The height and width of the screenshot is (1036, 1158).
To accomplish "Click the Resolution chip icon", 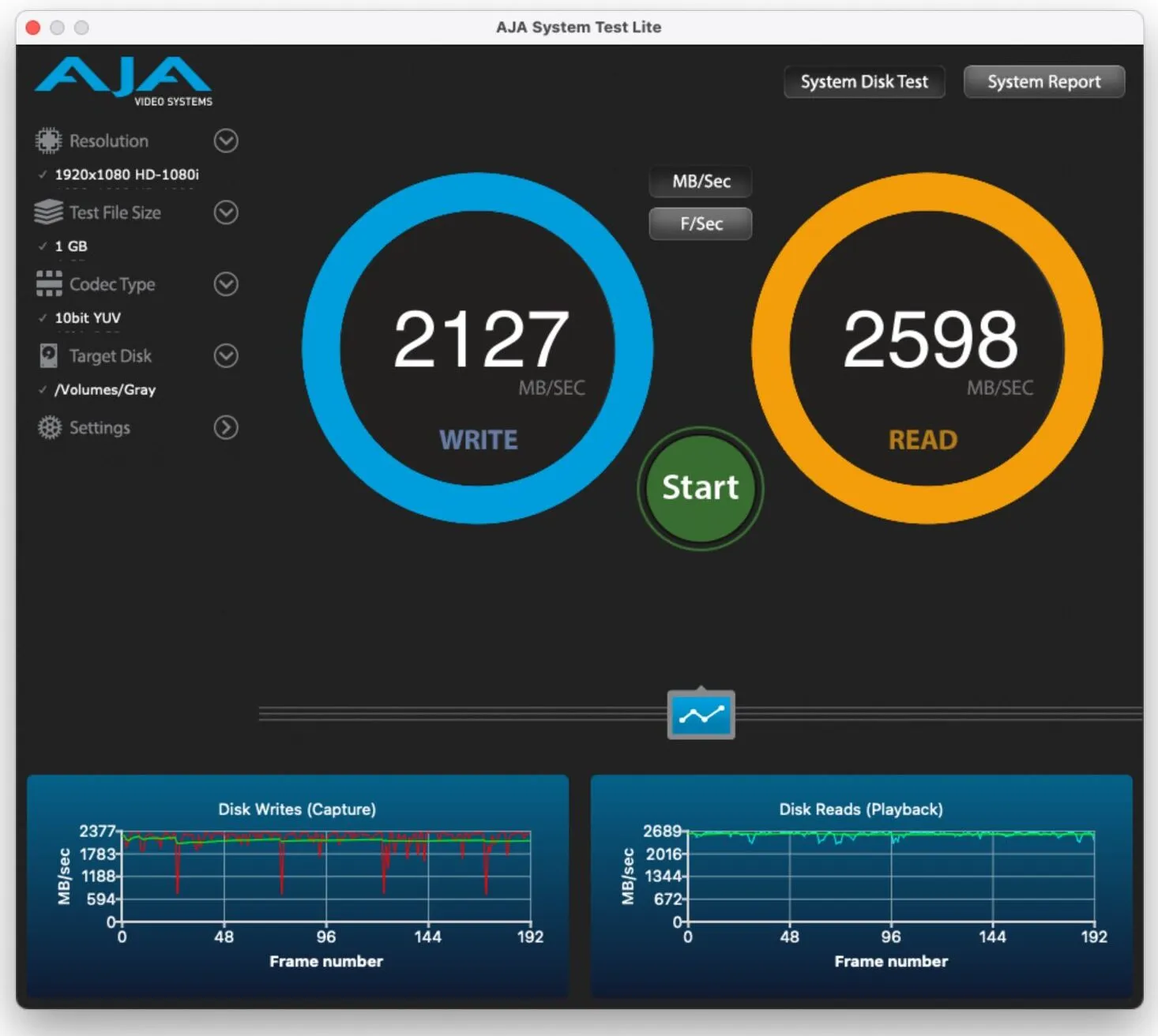I will 48,141.
